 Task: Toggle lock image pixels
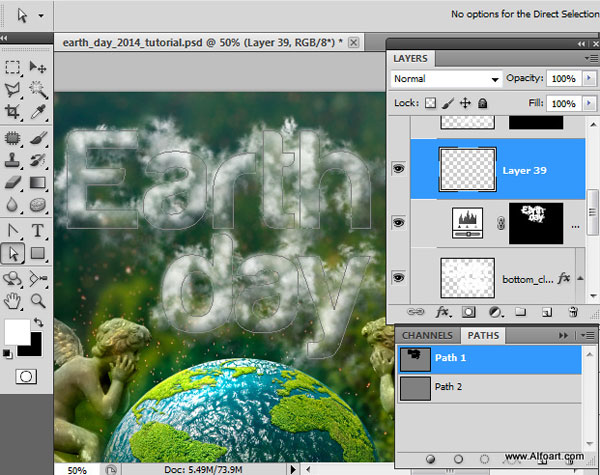(448, 103)
